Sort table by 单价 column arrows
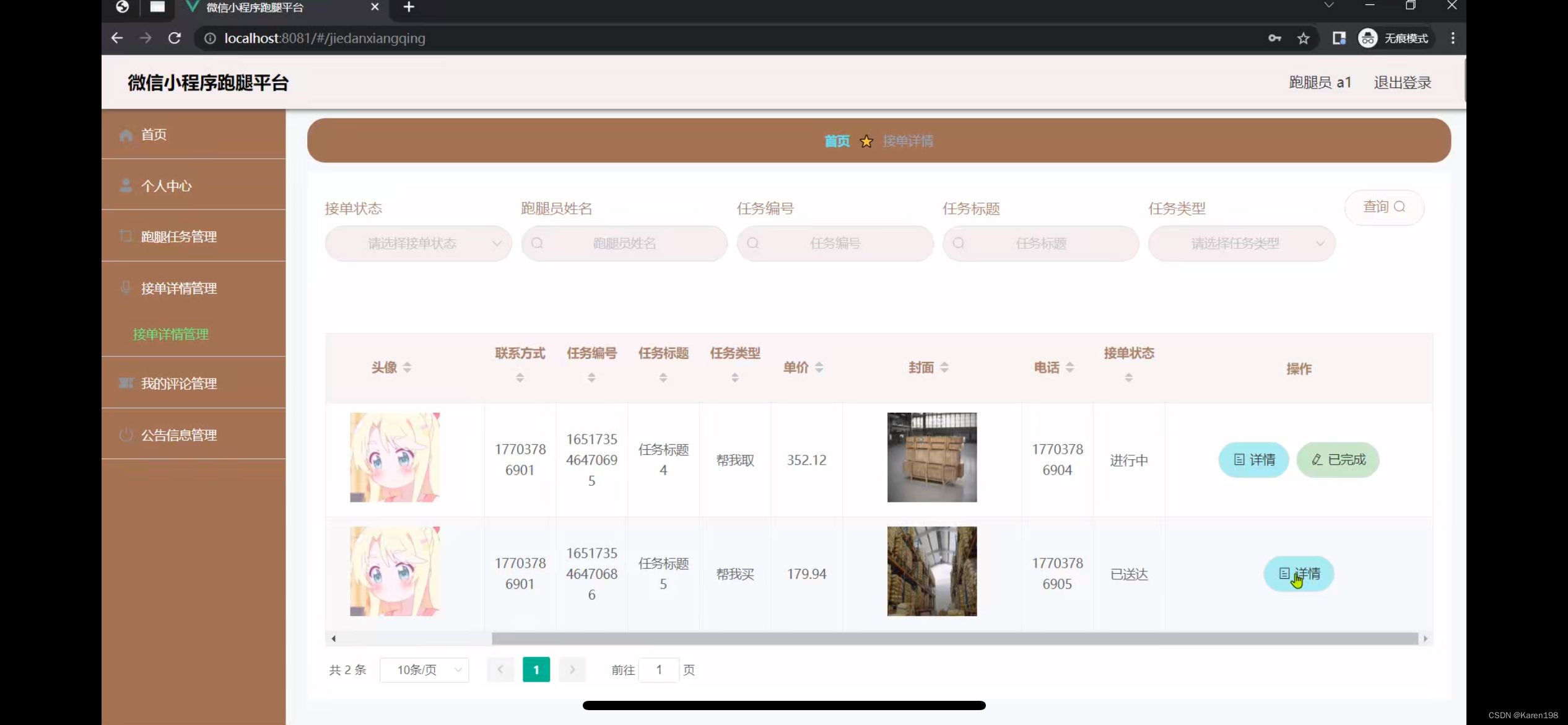This screenshot has width=1568, height=725. tap(819, 367)
